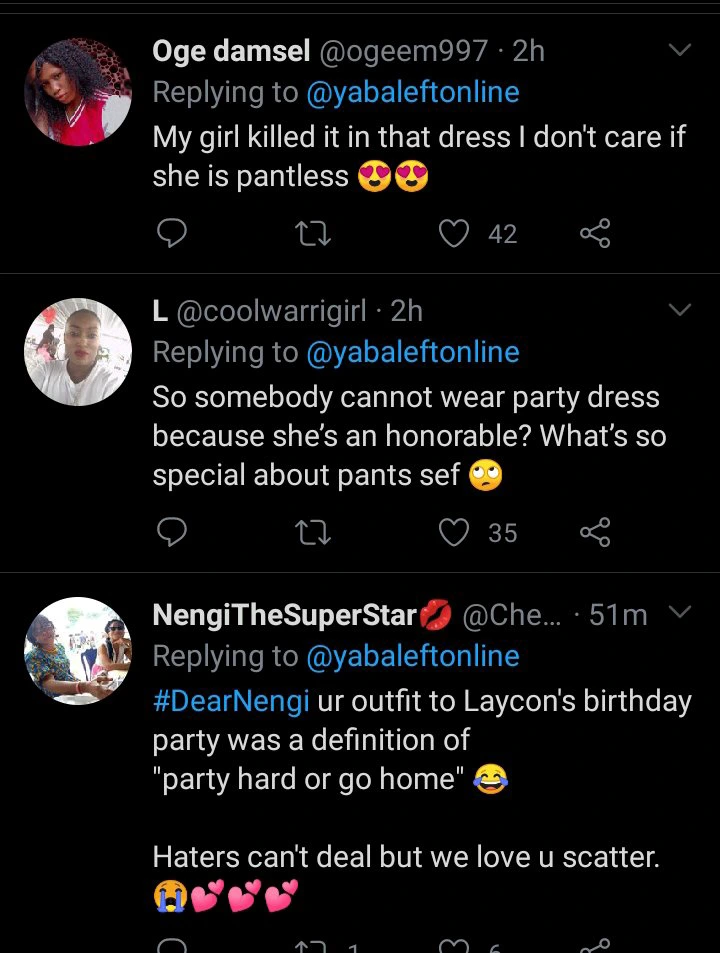Reply to Oge damsel's tweet
This screenshot has height=953, width=720.
(x=172, y=234)
